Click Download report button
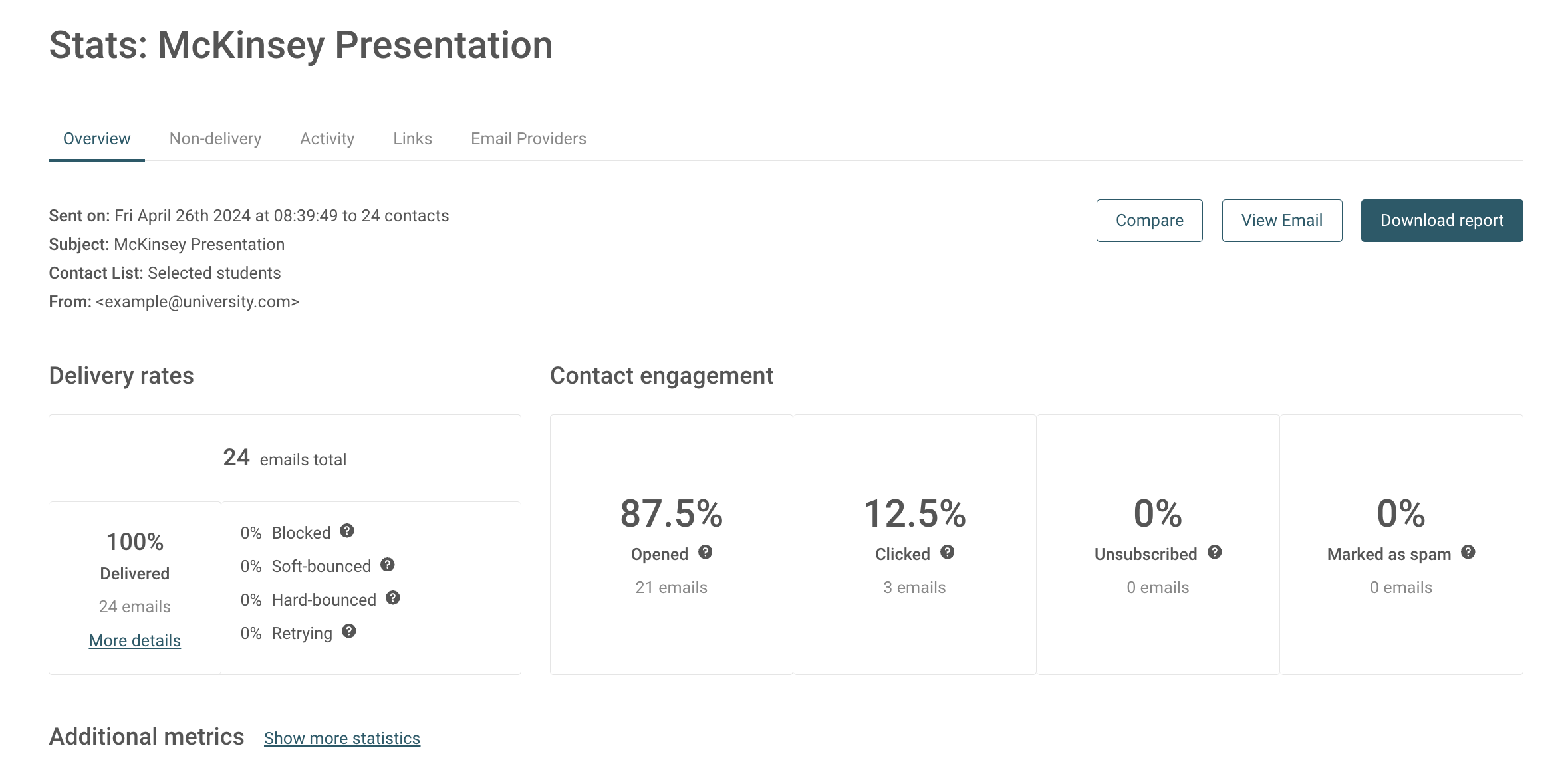The height and width of the screenshot is (782, 1568). pos(1442,221)
